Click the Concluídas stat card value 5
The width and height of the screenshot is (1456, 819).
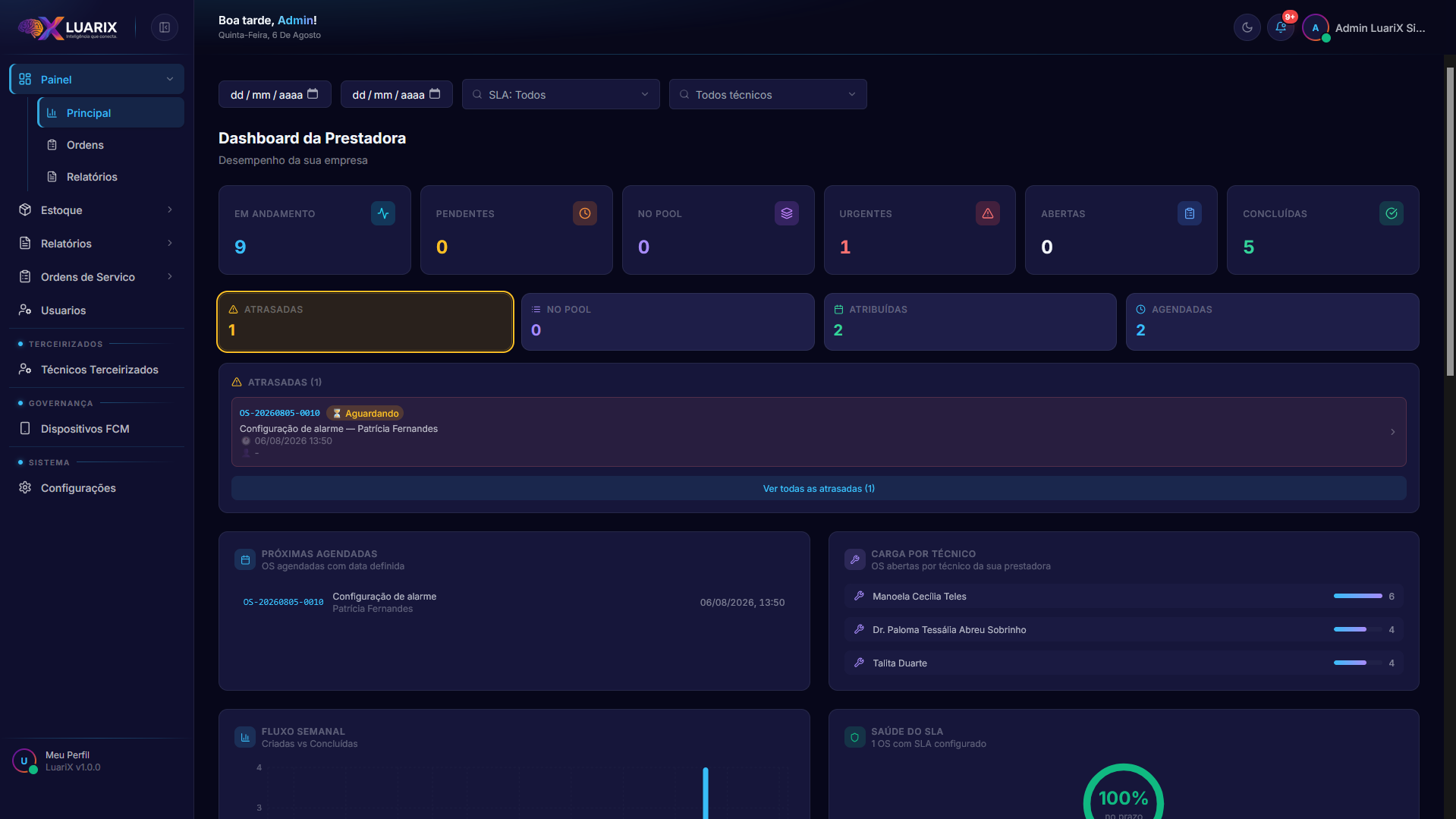pyautogui.click(x=1249, y=247)
